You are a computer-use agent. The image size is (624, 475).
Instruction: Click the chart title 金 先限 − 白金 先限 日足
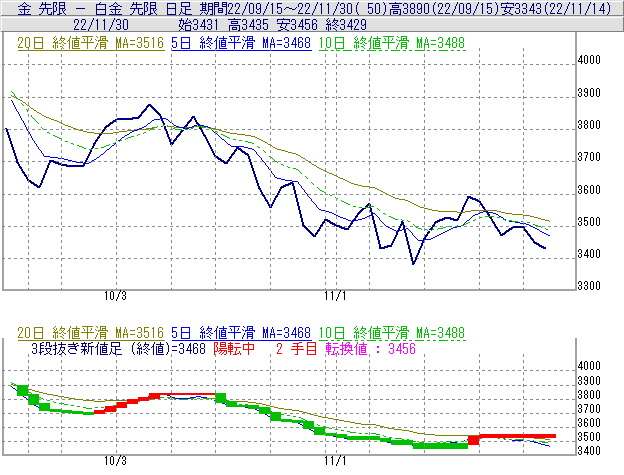[105, 8]
